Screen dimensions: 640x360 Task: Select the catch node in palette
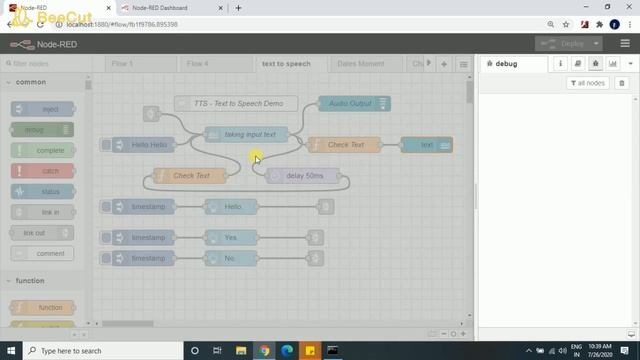point(42,171)
